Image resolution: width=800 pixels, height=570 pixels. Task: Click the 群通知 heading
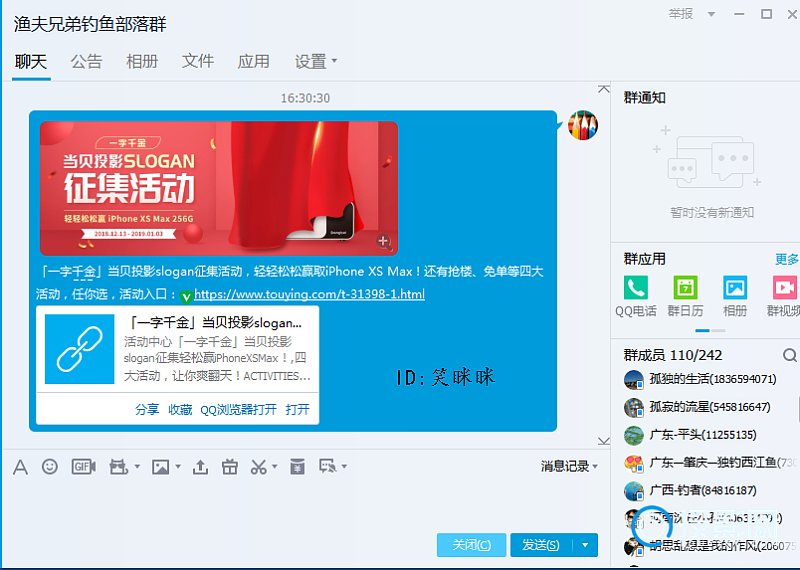click(x=644, y=97)
